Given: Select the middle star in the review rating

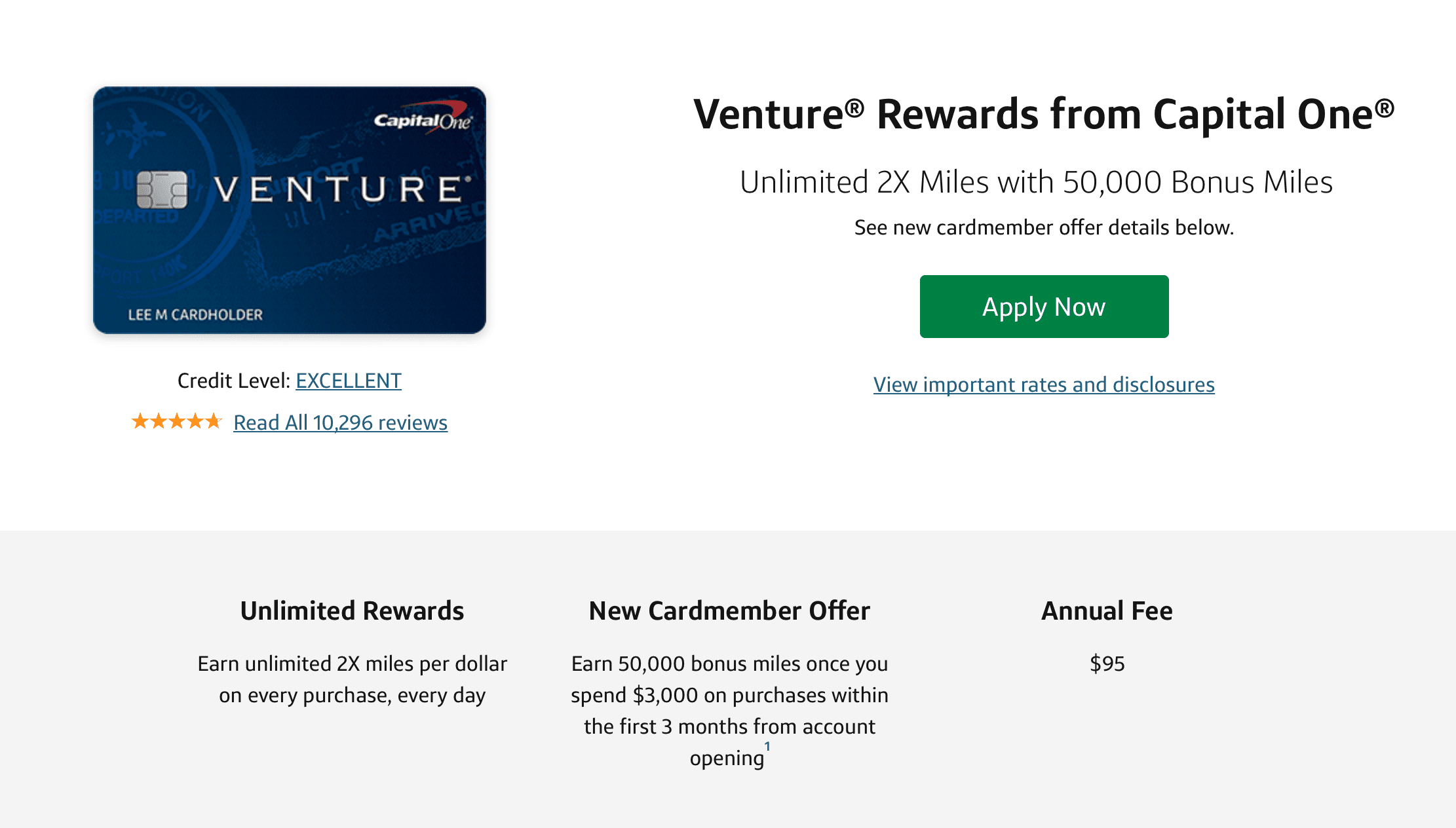Looking at the screenshot, I should point(176,422).
